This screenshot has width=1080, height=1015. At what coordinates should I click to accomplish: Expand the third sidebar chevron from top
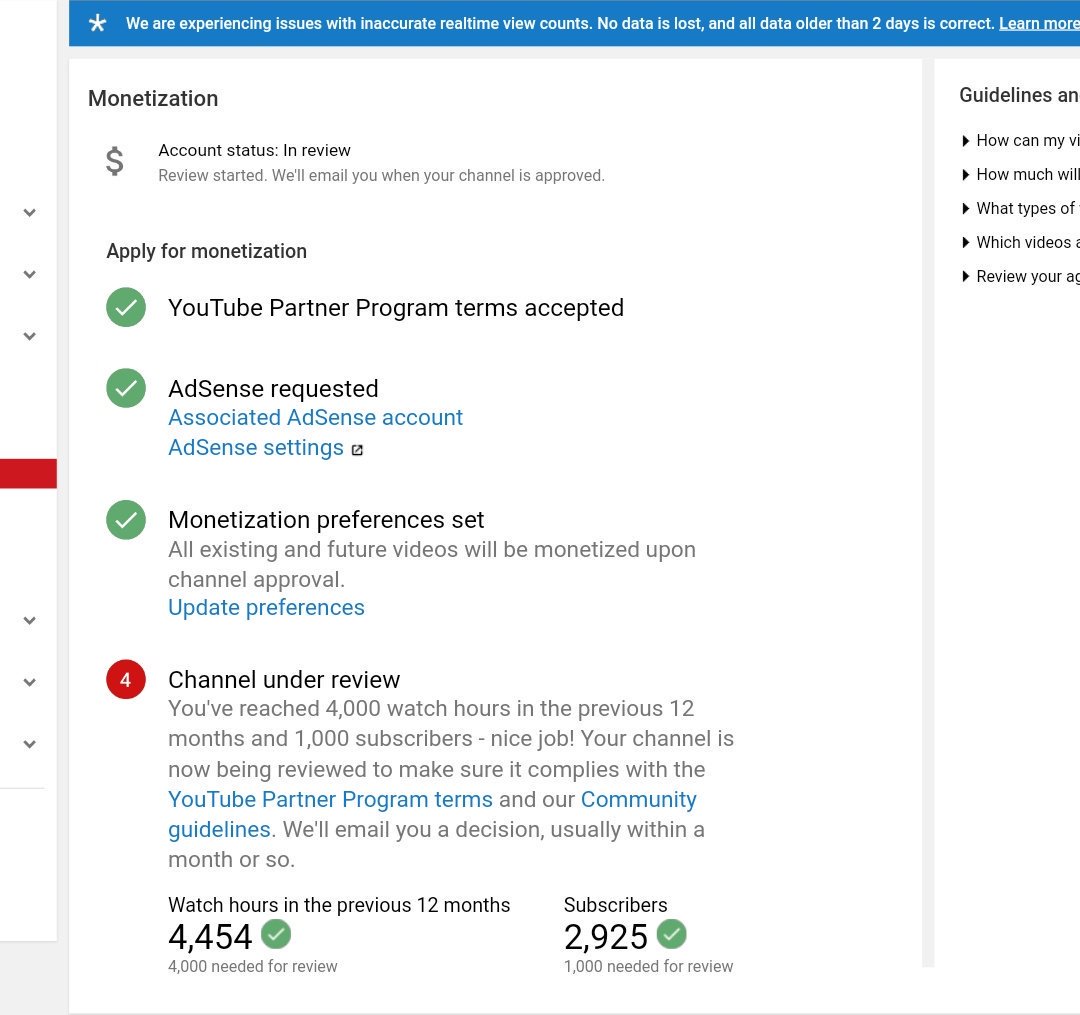click(30, 337)
